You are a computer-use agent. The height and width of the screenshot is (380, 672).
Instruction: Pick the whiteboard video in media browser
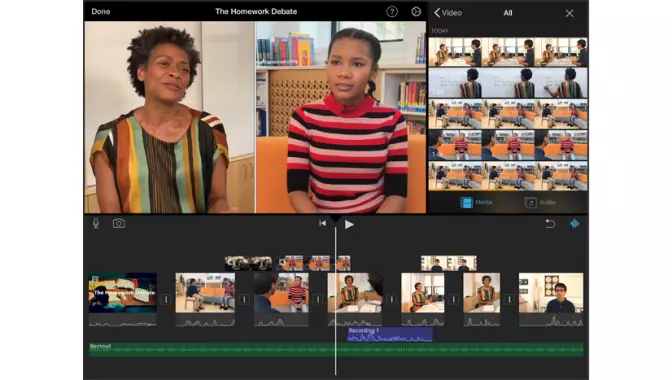coord(508,83)
